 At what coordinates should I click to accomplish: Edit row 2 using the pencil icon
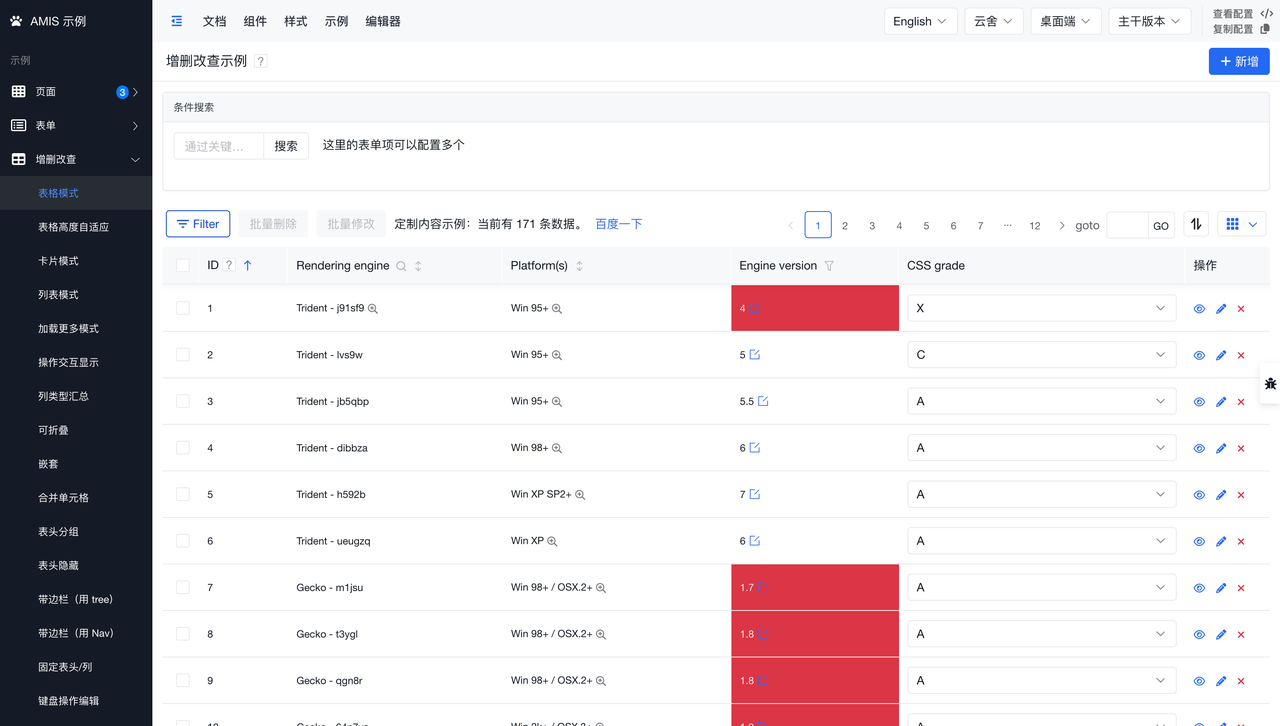click(x=1220, y=355)
